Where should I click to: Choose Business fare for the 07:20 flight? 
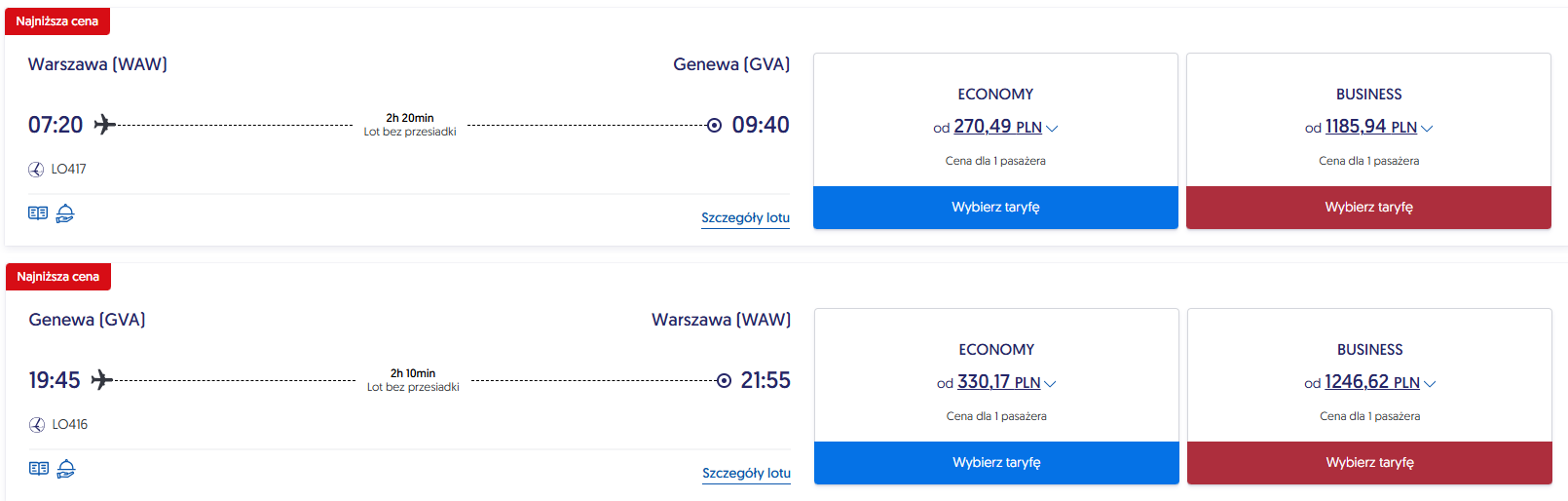(x=1368, y=208)
